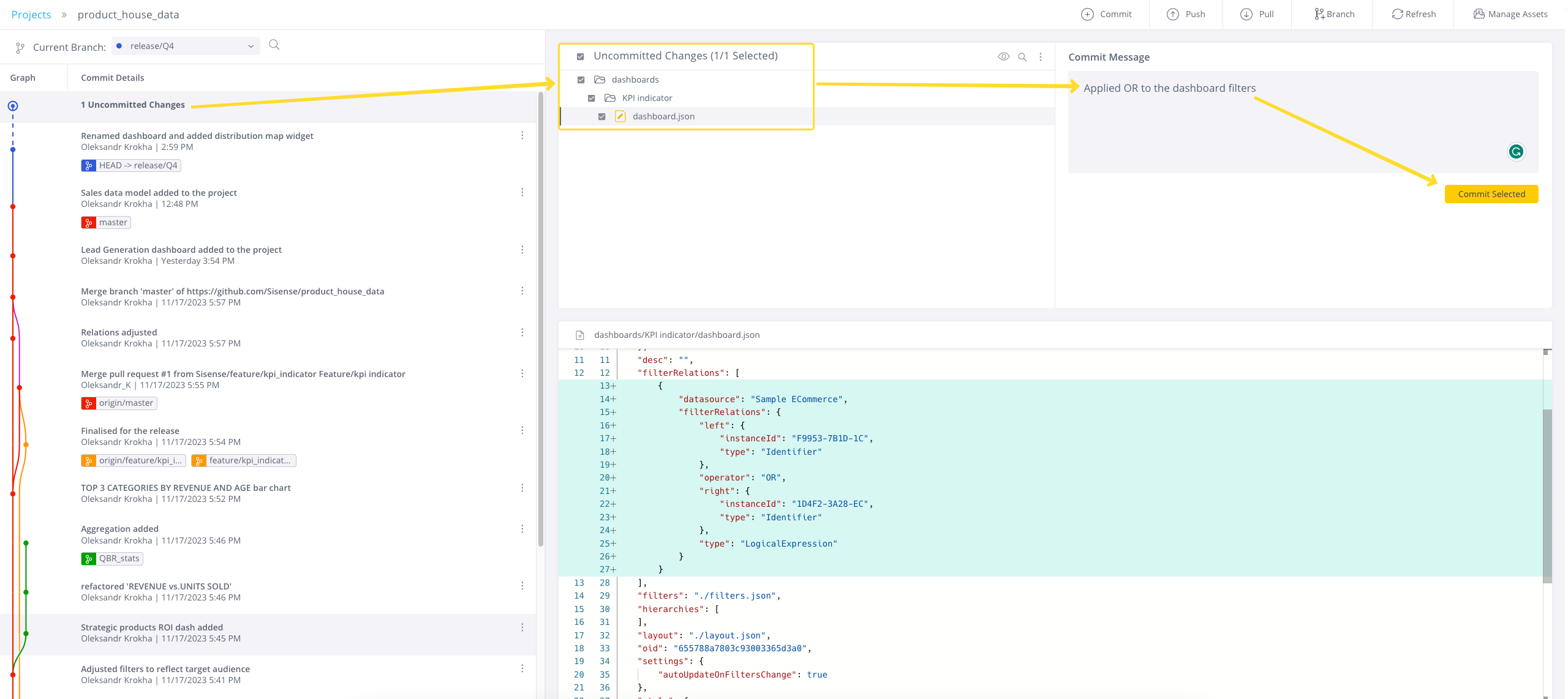Open options for Finalised for the release commit
1568x699 pixels.
[x=522, y=430]
